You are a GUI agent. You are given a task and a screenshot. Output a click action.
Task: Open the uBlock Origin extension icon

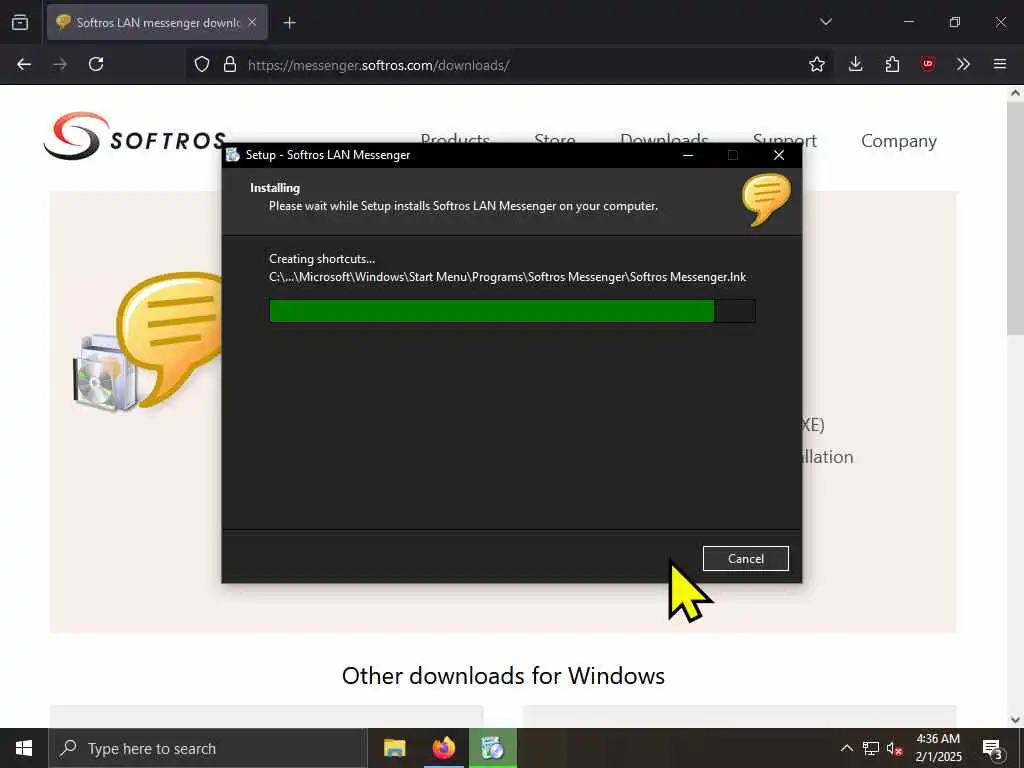(928, 64)
